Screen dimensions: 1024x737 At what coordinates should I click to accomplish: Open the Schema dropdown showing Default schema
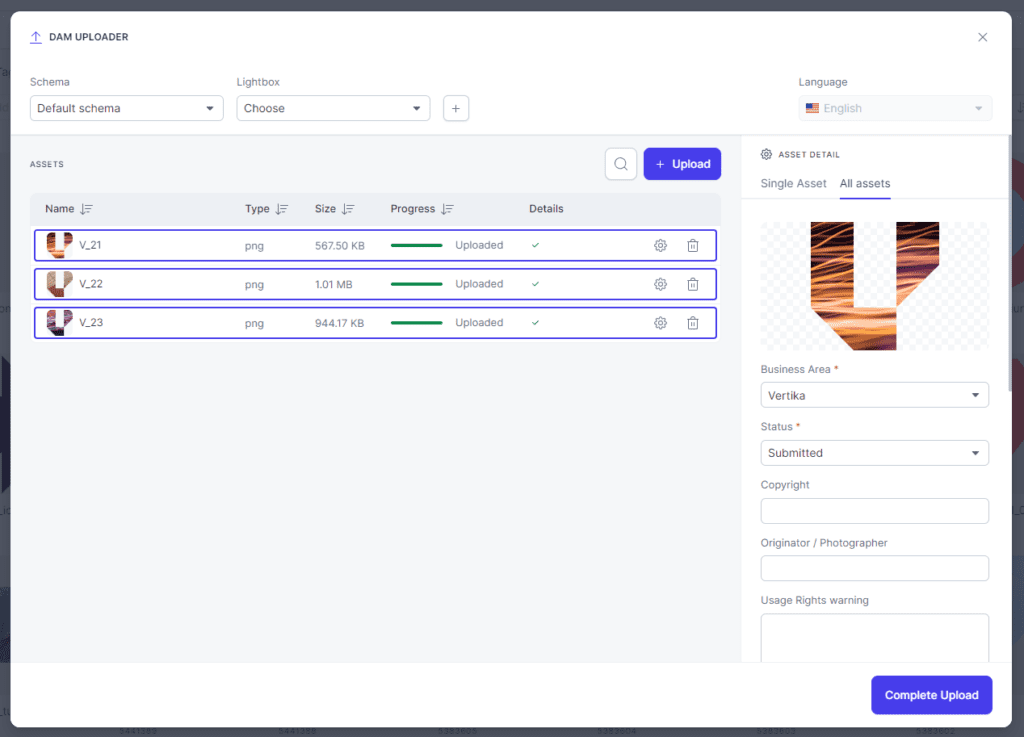[x=127, y=108]
